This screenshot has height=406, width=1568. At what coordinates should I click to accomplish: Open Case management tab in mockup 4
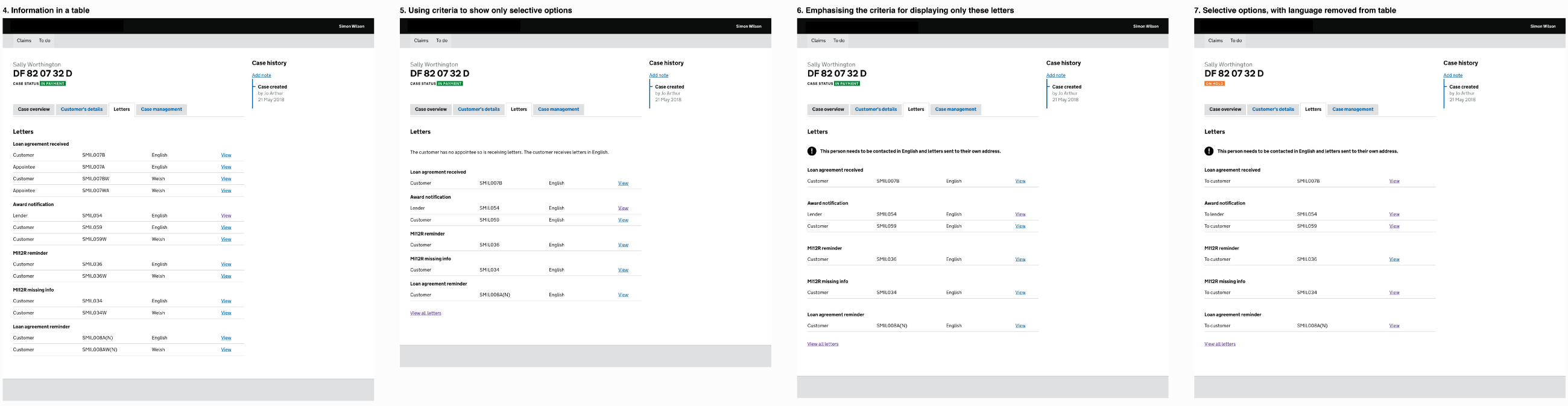(x=161, y=110)
